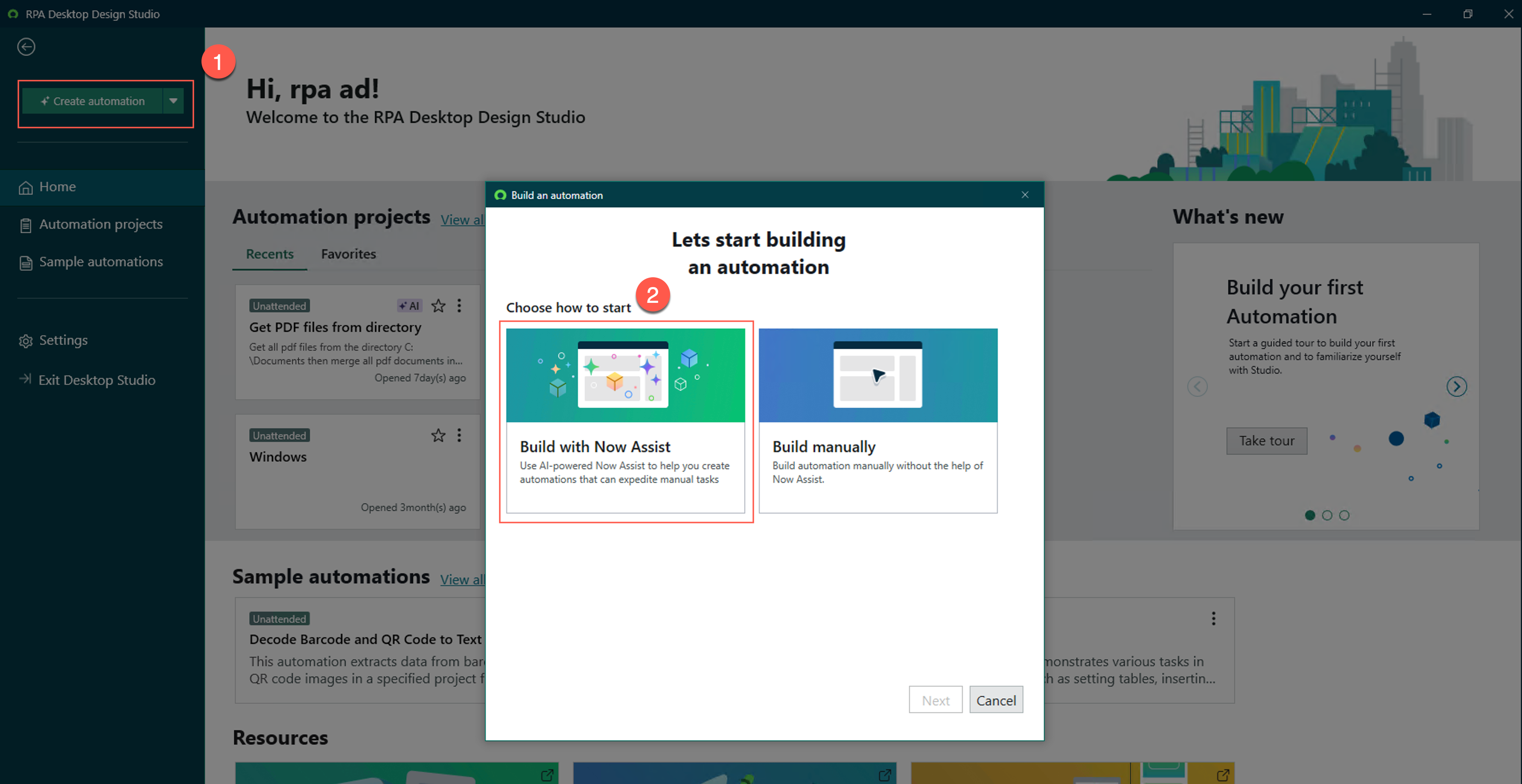Open more options for Windows project
Screen dimensions: 1522x784
pos(459,436)
